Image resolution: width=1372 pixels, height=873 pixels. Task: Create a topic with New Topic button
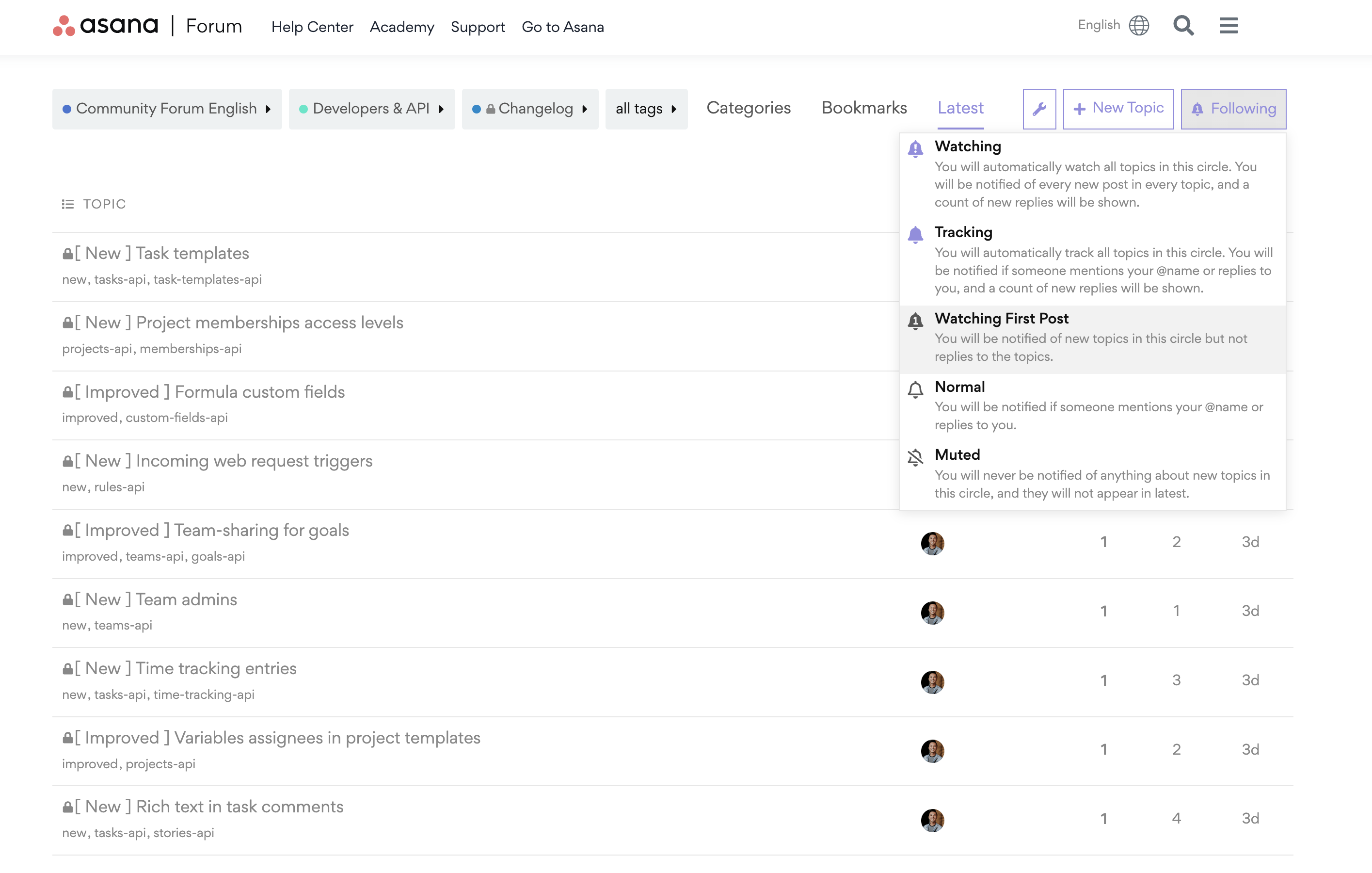pos(1118,109)
